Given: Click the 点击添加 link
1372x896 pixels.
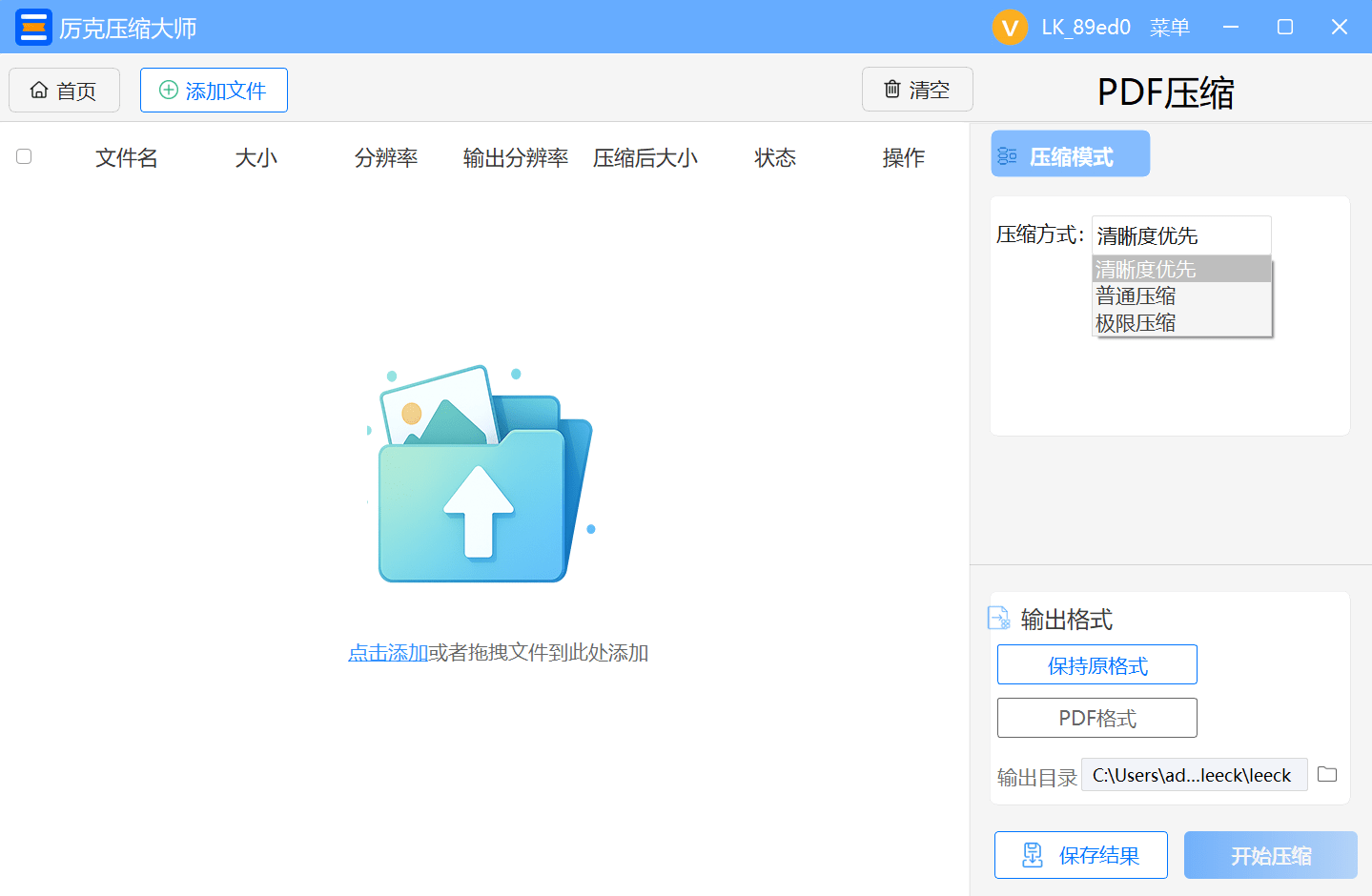Looking at the screenshot, I should point(388,653).
